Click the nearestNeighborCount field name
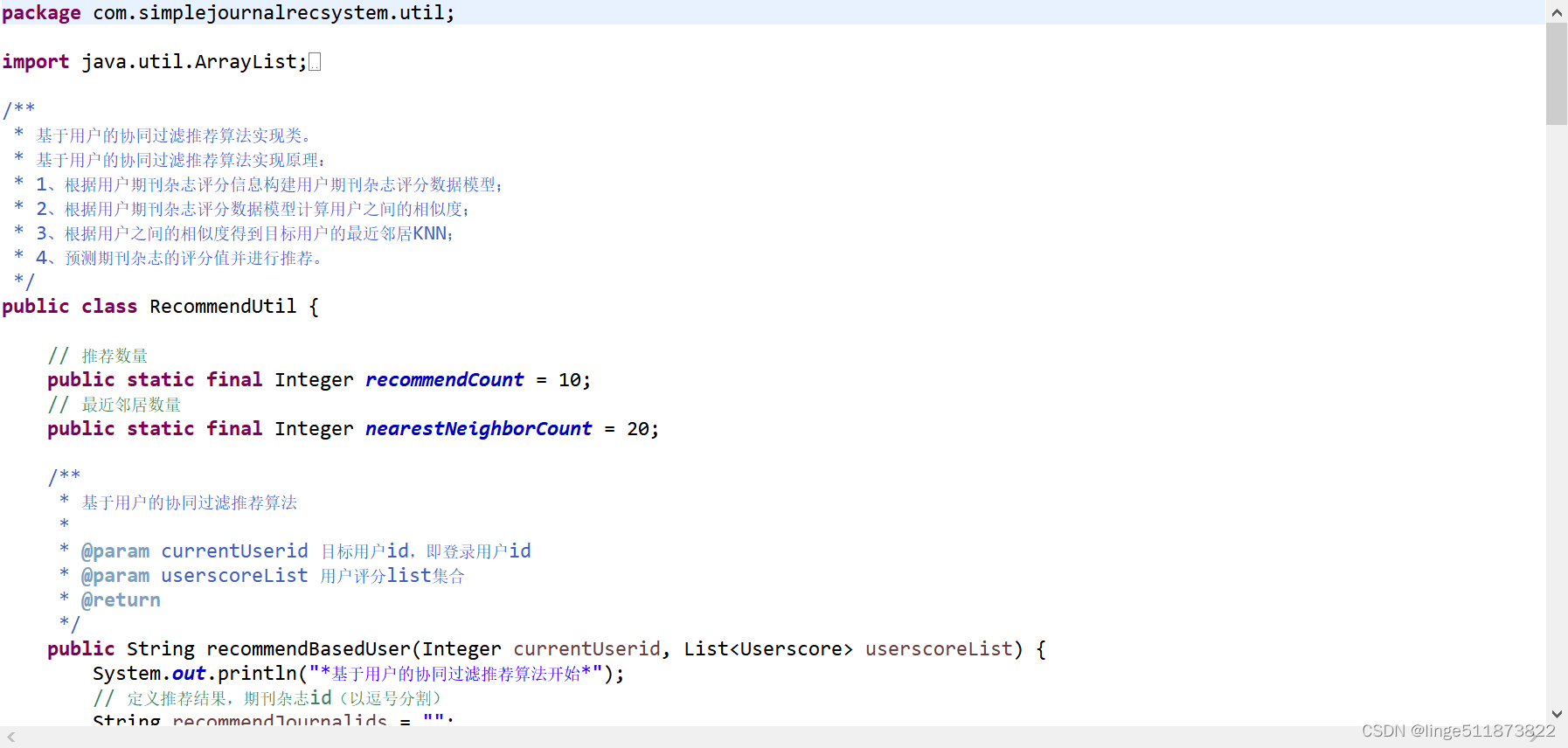 pyautogui.click(x=478, y=429)
